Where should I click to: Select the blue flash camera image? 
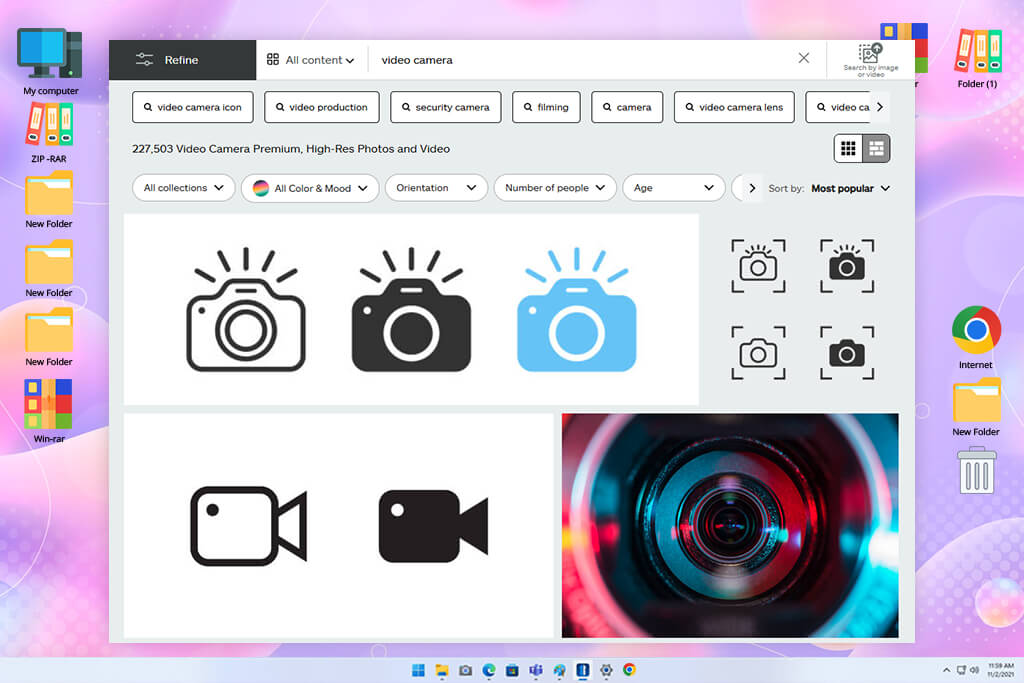click(577, 310)
